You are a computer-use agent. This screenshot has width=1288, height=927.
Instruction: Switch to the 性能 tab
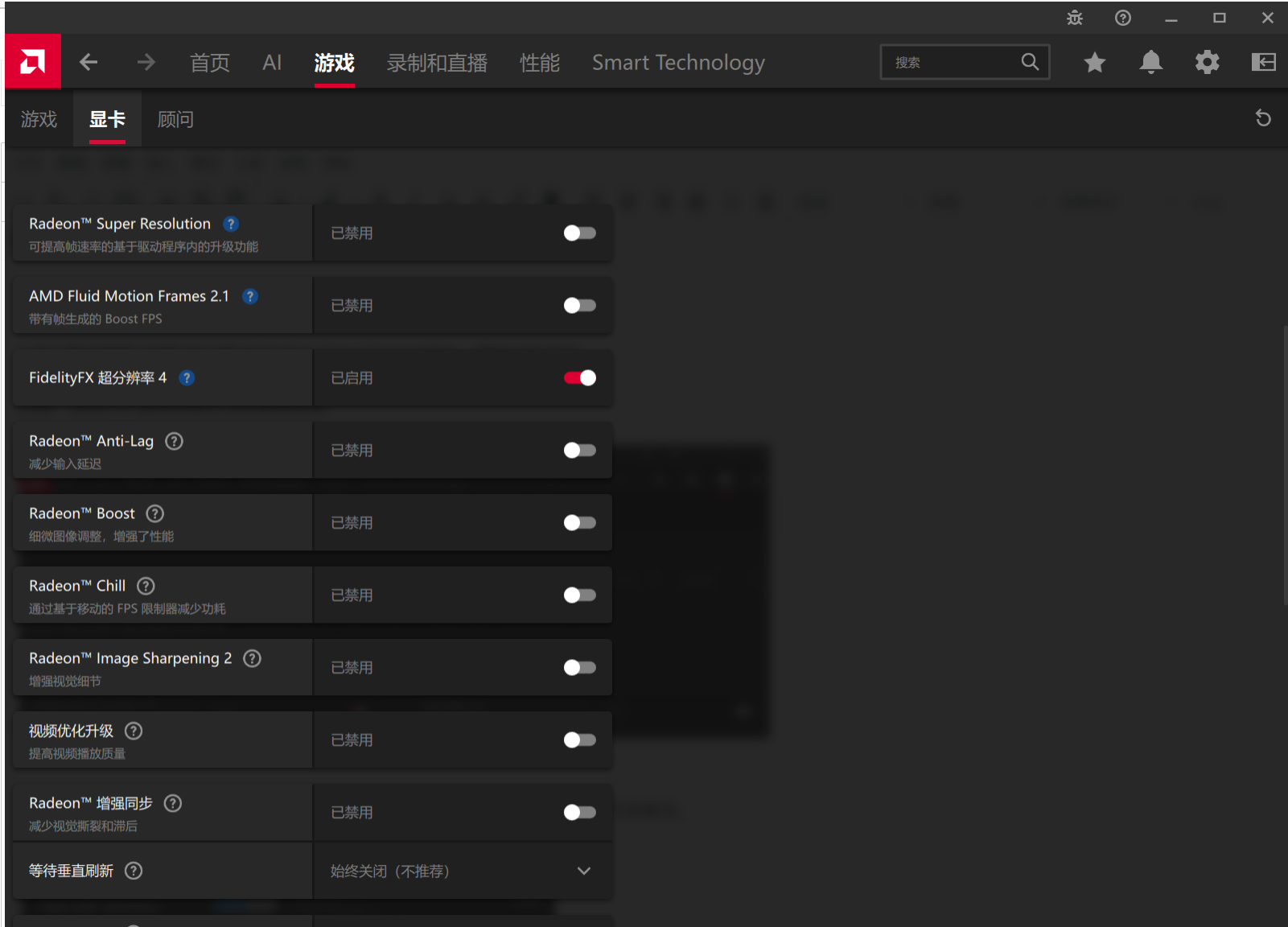tap(539, 63)
